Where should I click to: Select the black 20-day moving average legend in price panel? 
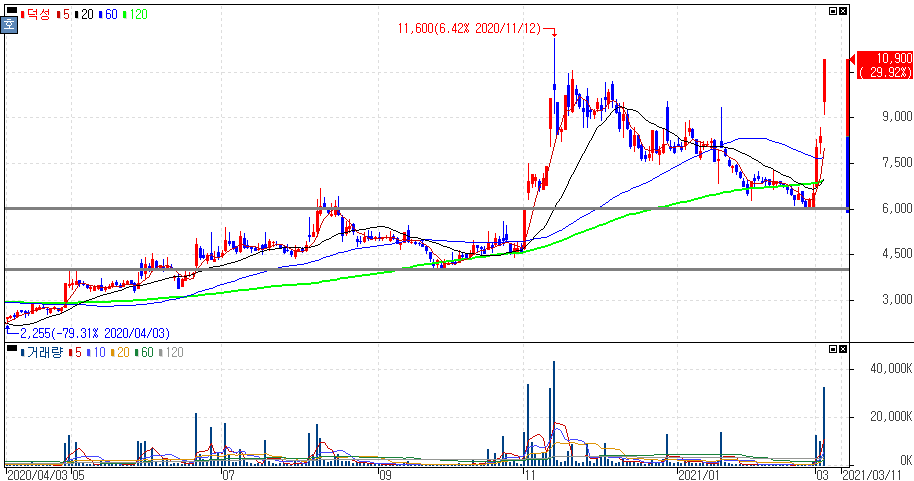click(x=85, y=15)
